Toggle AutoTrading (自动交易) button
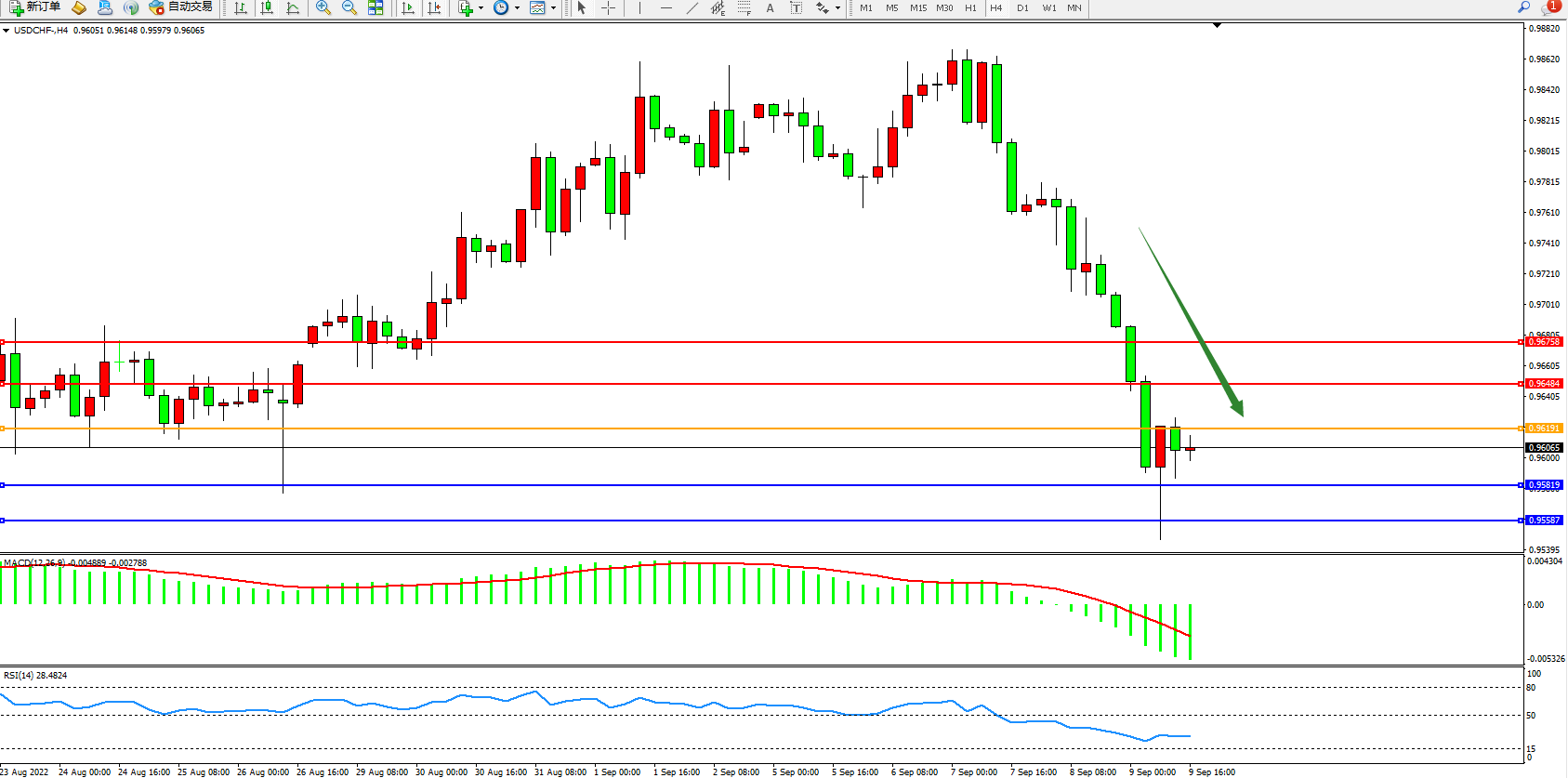Screen dimensions: 1568x778 (x=181, y=7)
